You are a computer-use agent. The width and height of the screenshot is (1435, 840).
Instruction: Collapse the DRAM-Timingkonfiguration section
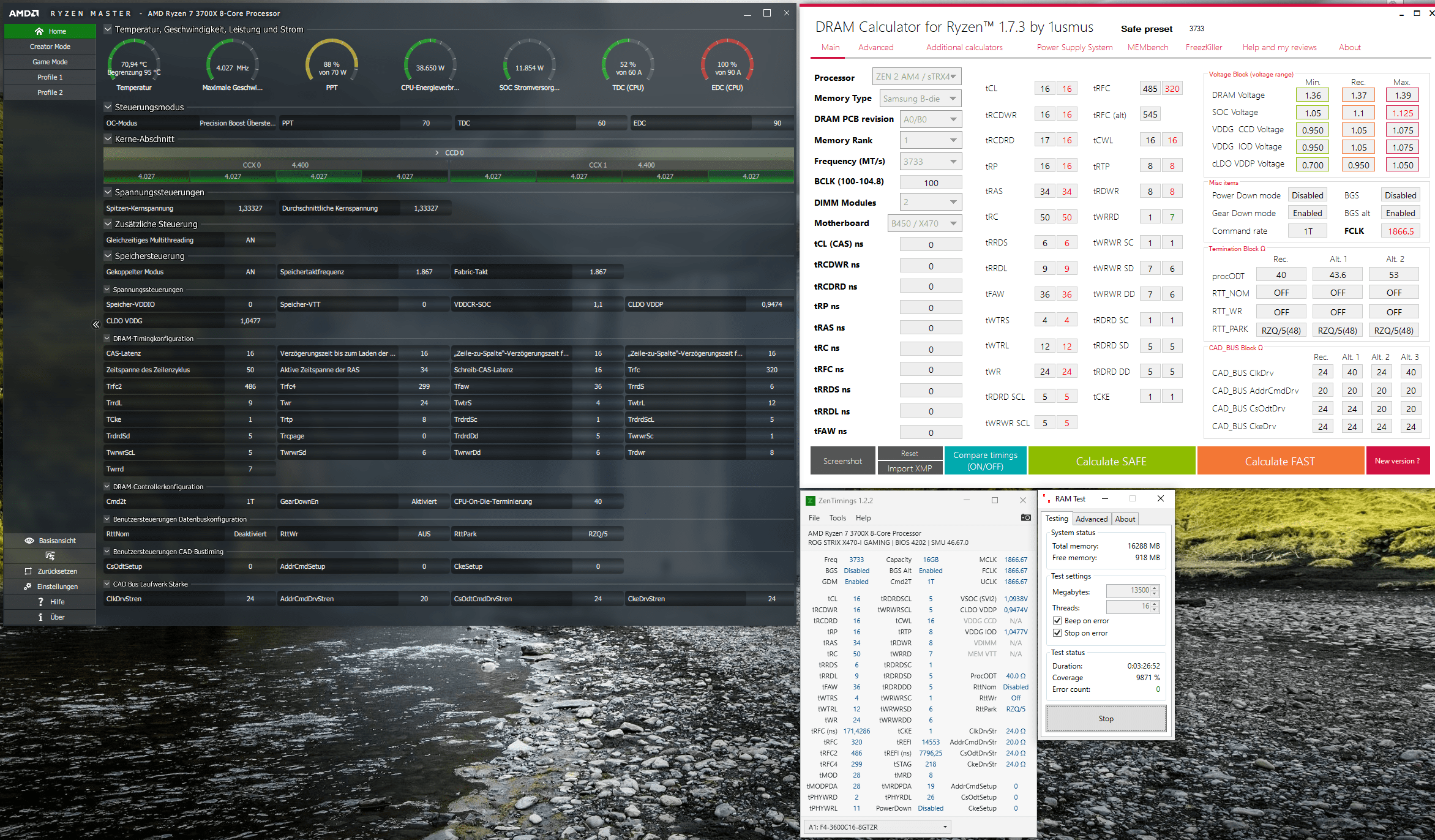click(107, 339)
